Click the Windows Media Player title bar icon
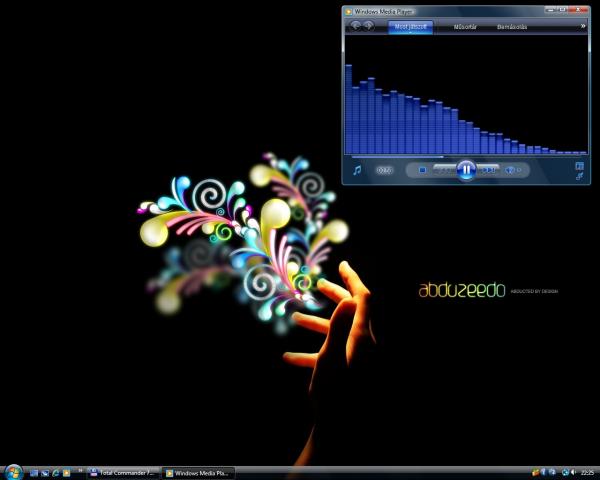The image size is (600, 480). click(x=348, y=11)
